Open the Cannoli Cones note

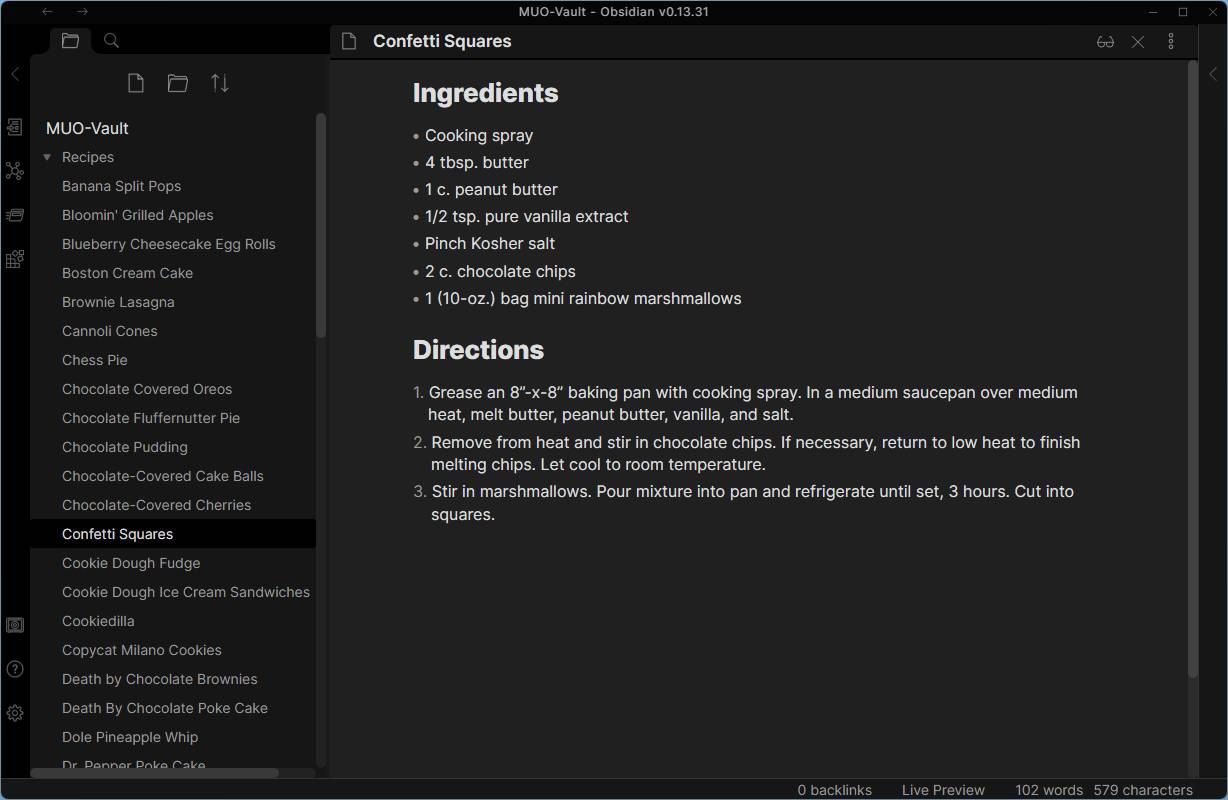click(x=173, y=331)
